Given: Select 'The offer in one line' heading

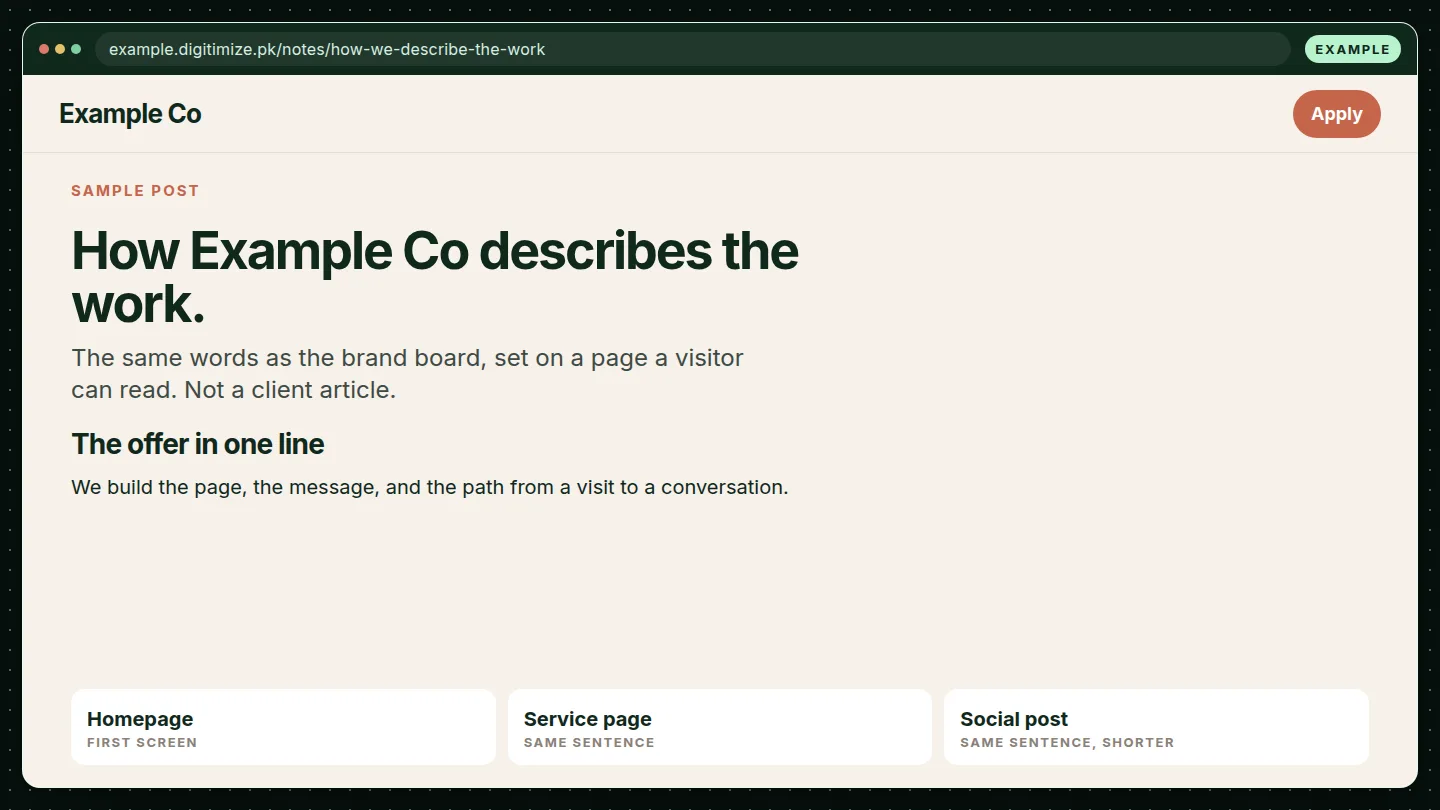Looking at the screenshot, I should point(198,444).
